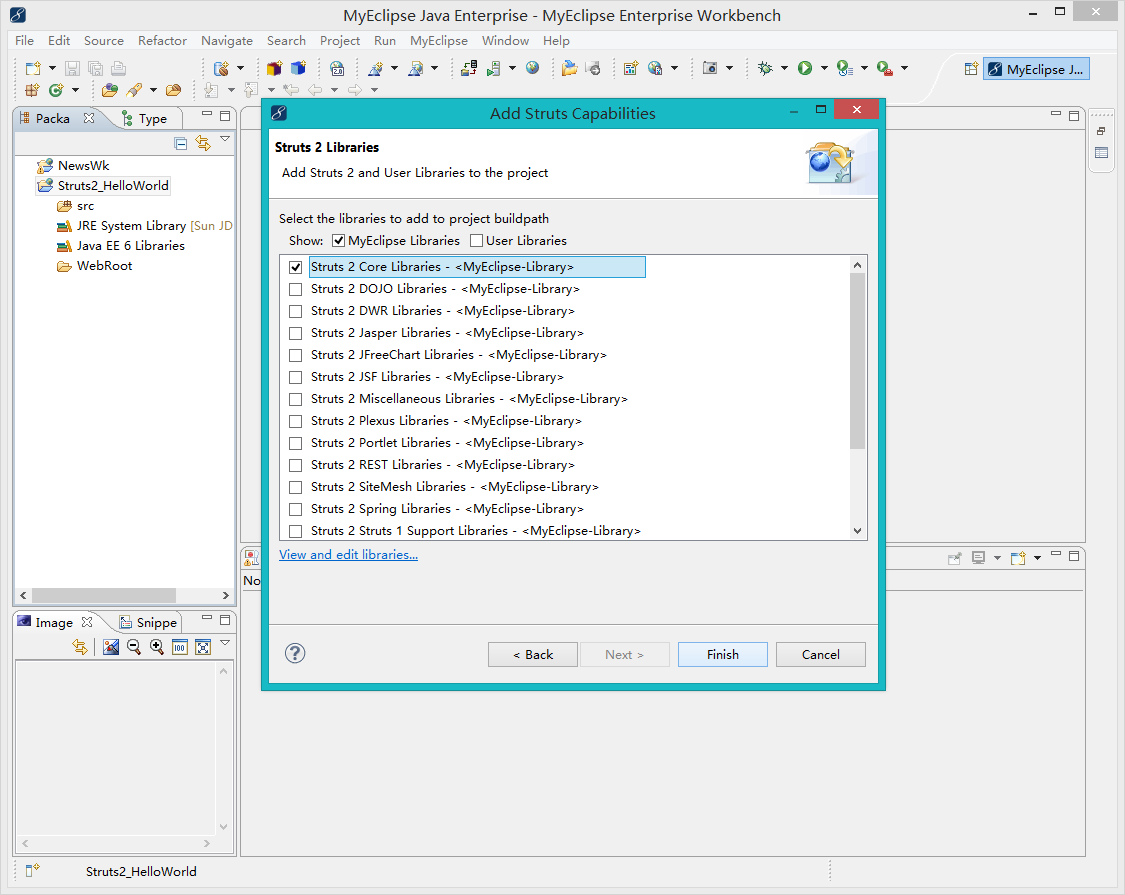
Task: Click the New file toolbar icon
Action: (x=32, y=68)
